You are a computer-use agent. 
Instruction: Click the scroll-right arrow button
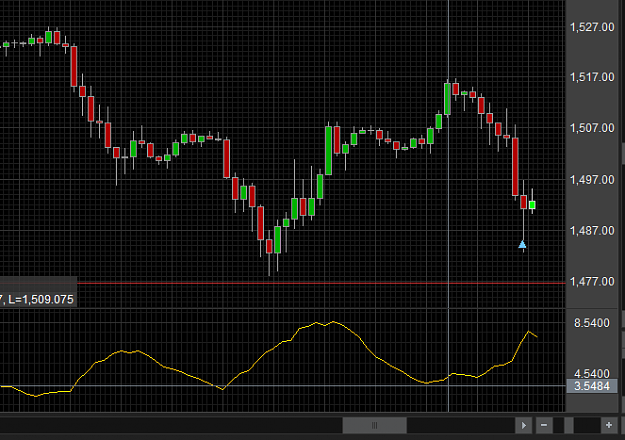[524, 425]
